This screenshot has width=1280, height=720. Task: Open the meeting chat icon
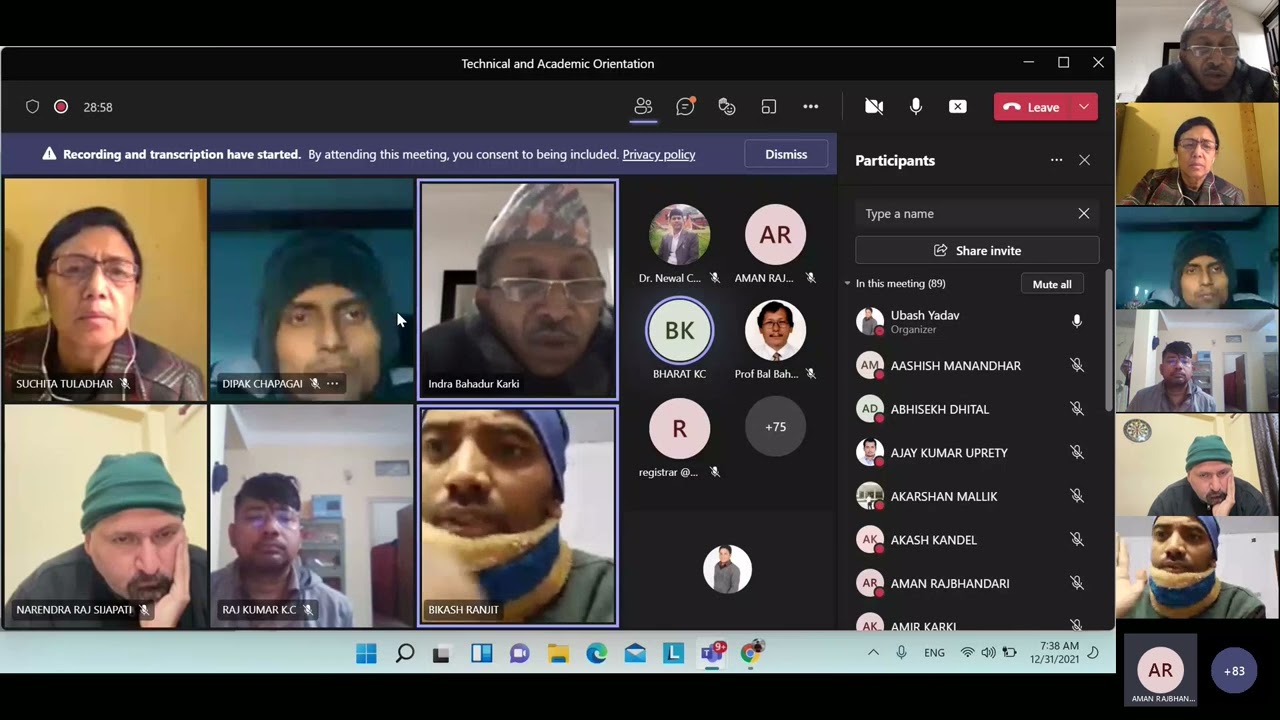click(x=685, y=107)
